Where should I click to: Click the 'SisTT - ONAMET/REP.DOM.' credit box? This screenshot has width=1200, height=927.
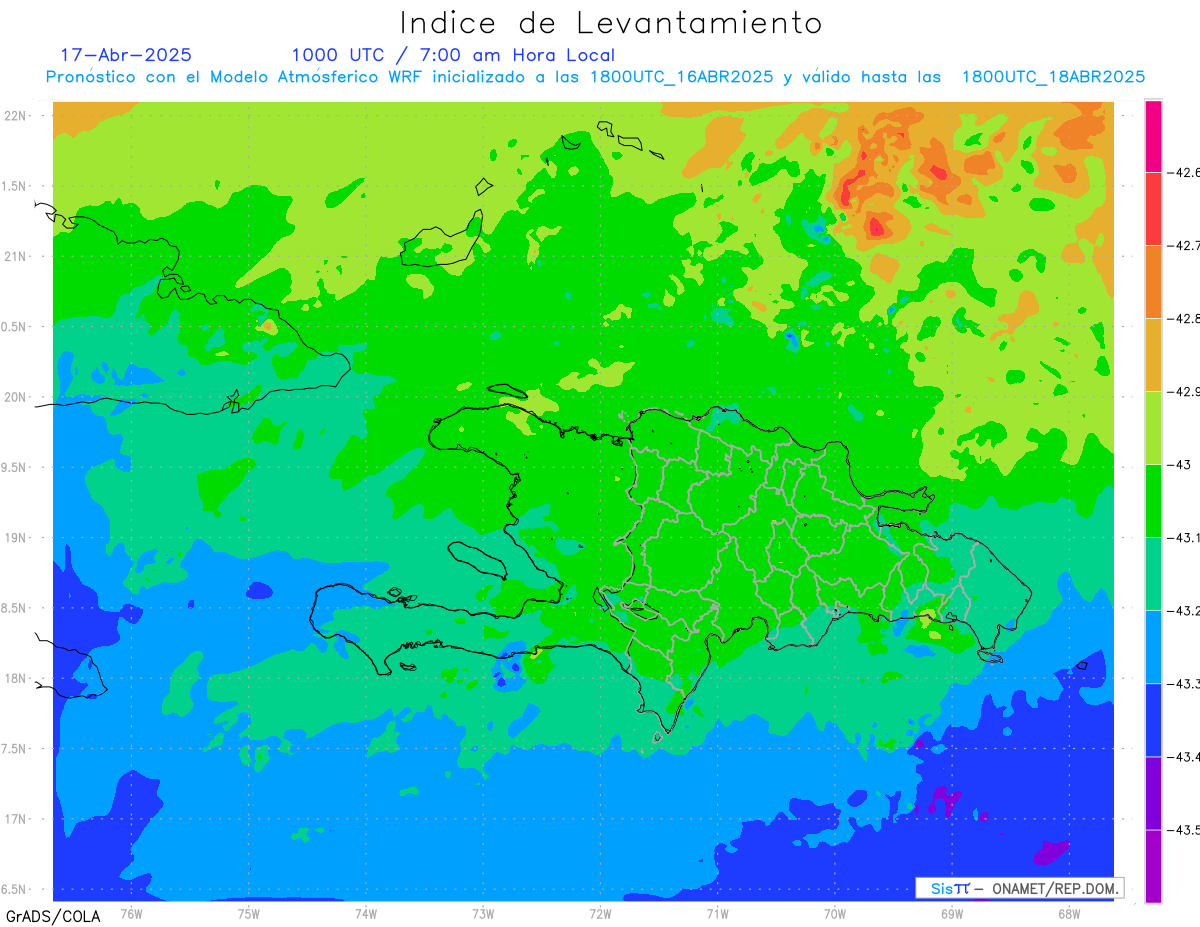point(1019,888)
